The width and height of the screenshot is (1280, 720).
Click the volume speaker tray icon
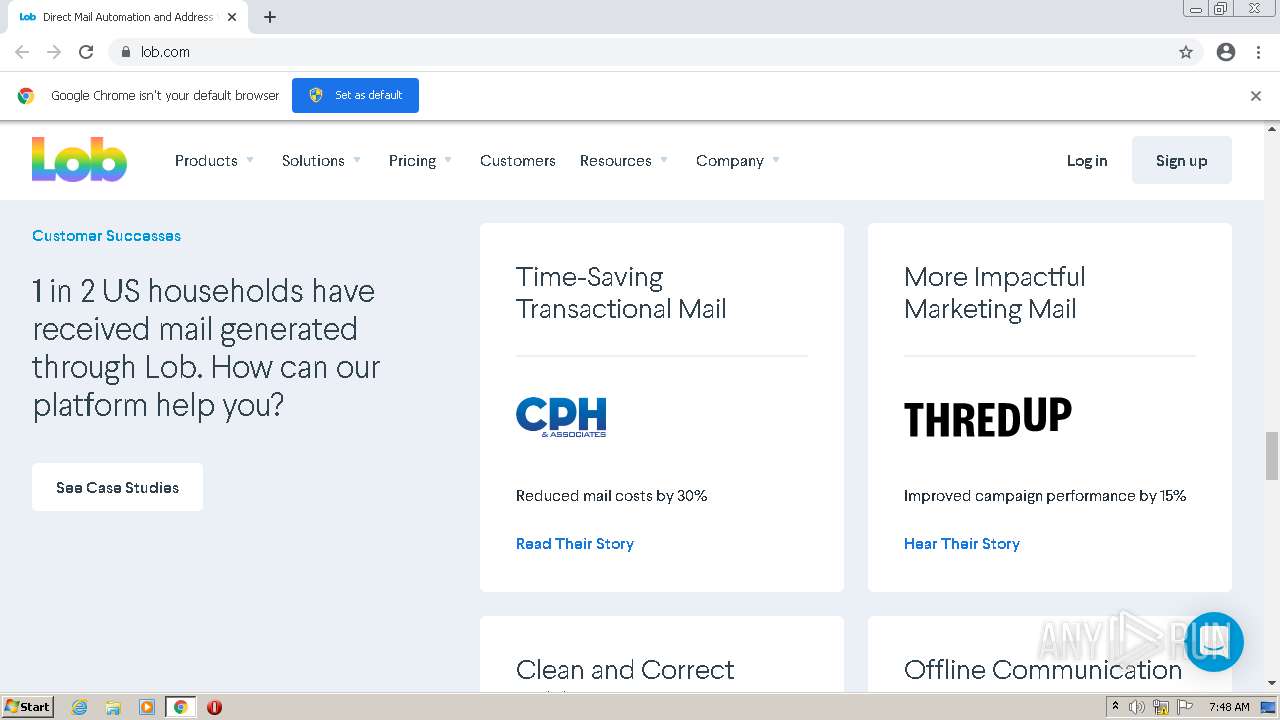pyautogui.click(x=1137, y=707)
